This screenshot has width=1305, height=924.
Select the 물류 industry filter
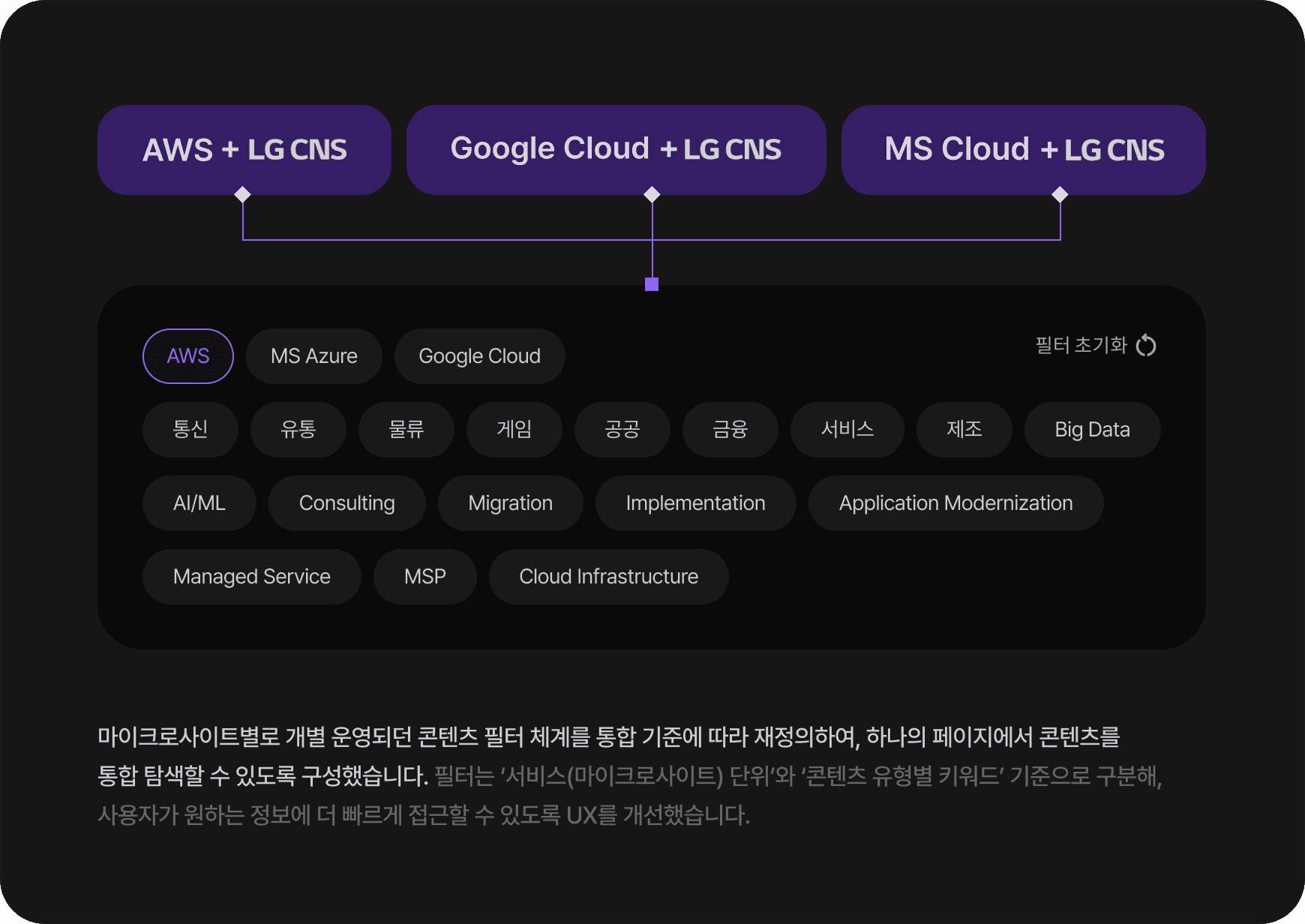pyautogui.click(x=406, y=430)
